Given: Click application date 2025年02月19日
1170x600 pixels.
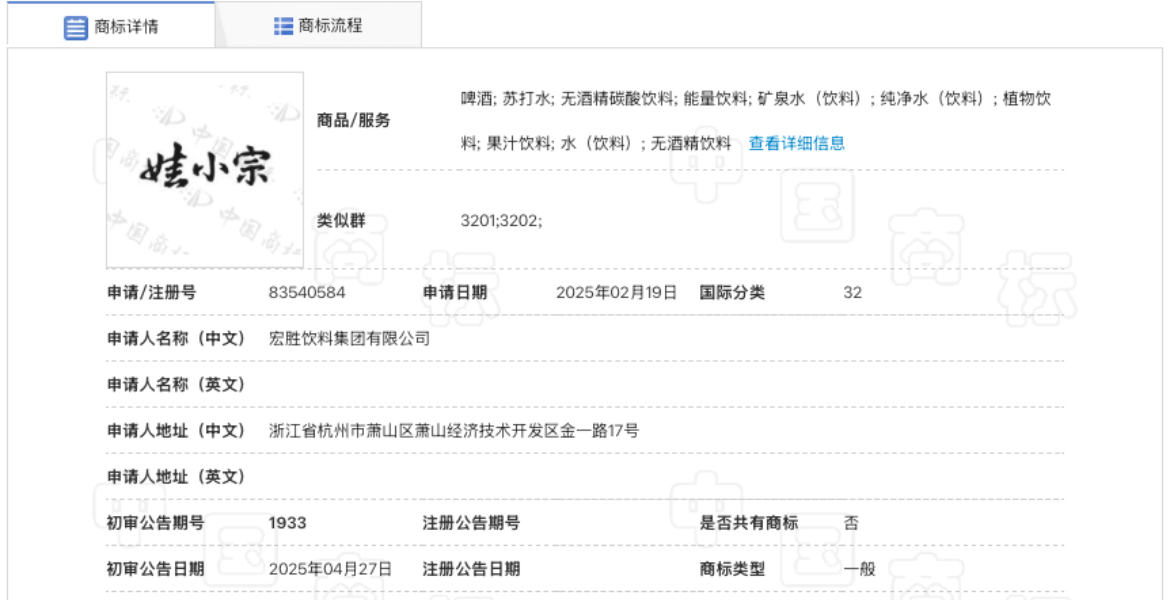Looking at the screenshot, I should pos(616,293).
